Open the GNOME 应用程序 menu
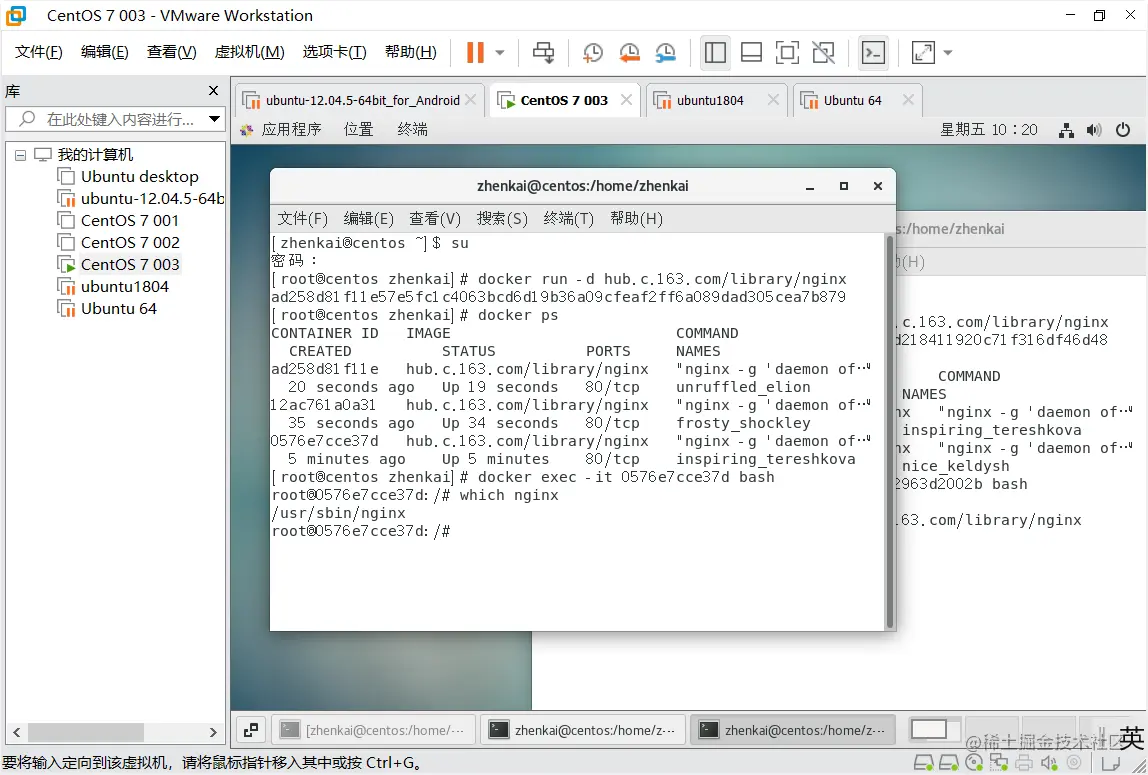 [x=281, y=130]
